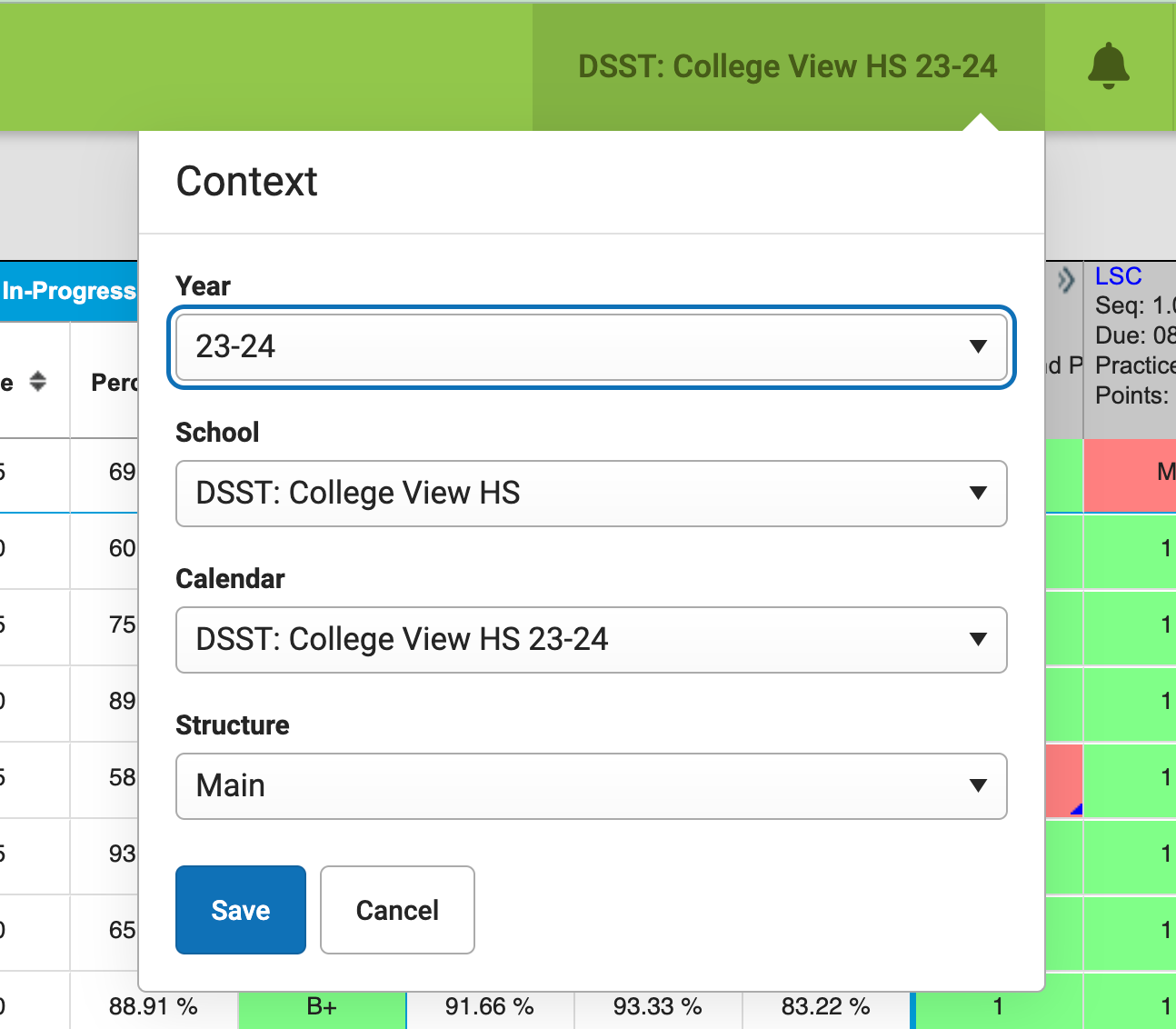Open the School selector listing DSST: College View HS
The image size is (1176, 1029).
coord(591,494)
